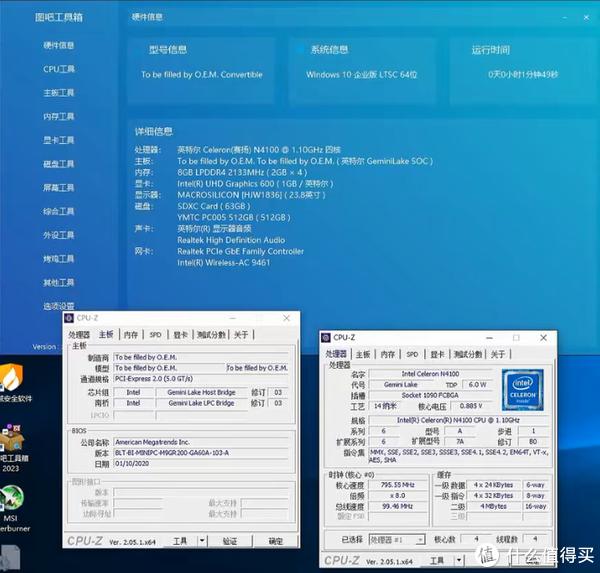This screenshot has height=573, width=600.
Task: Click Gemini Lake Host Bridge chipset field
Action: click(x=201, y=392)
